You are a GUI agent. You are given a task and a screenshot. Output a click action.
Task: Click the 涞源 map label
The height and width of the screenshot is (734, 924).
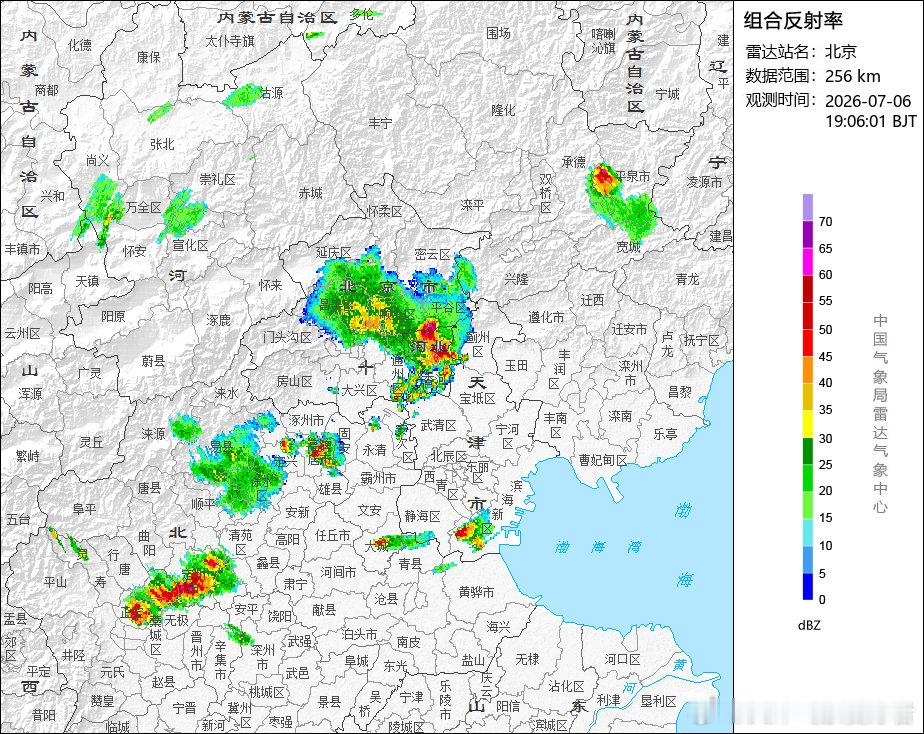pos(154,434)
